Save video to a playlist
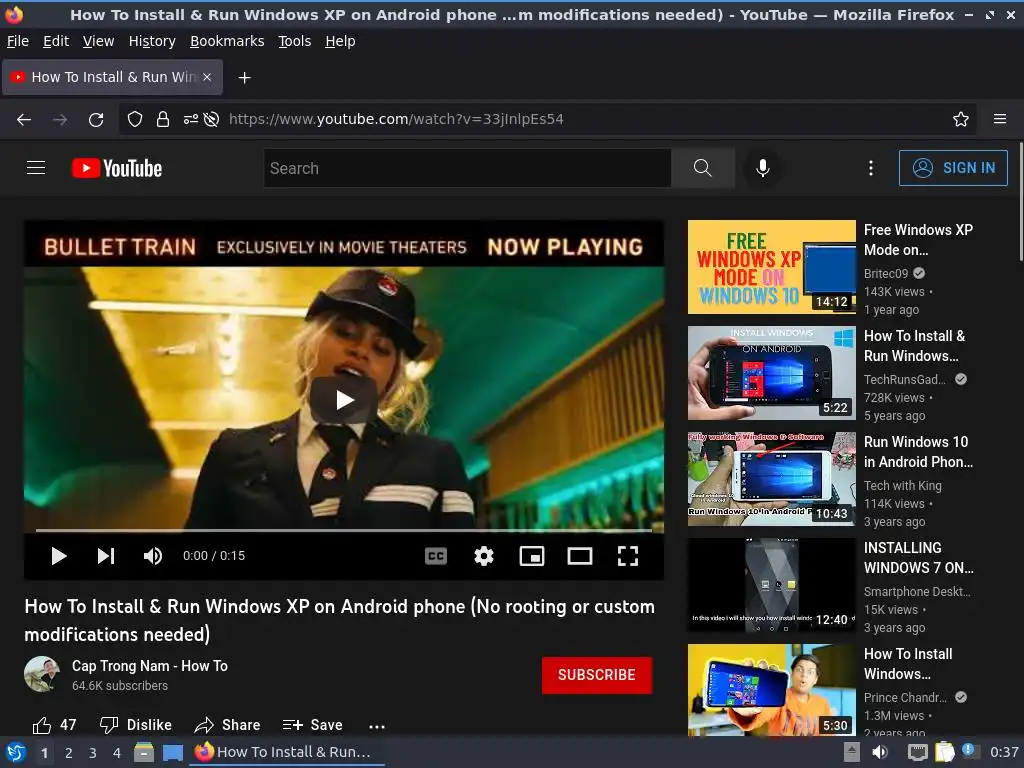The height and width of the screenshot is (768, 1024). tap(312, 725)
